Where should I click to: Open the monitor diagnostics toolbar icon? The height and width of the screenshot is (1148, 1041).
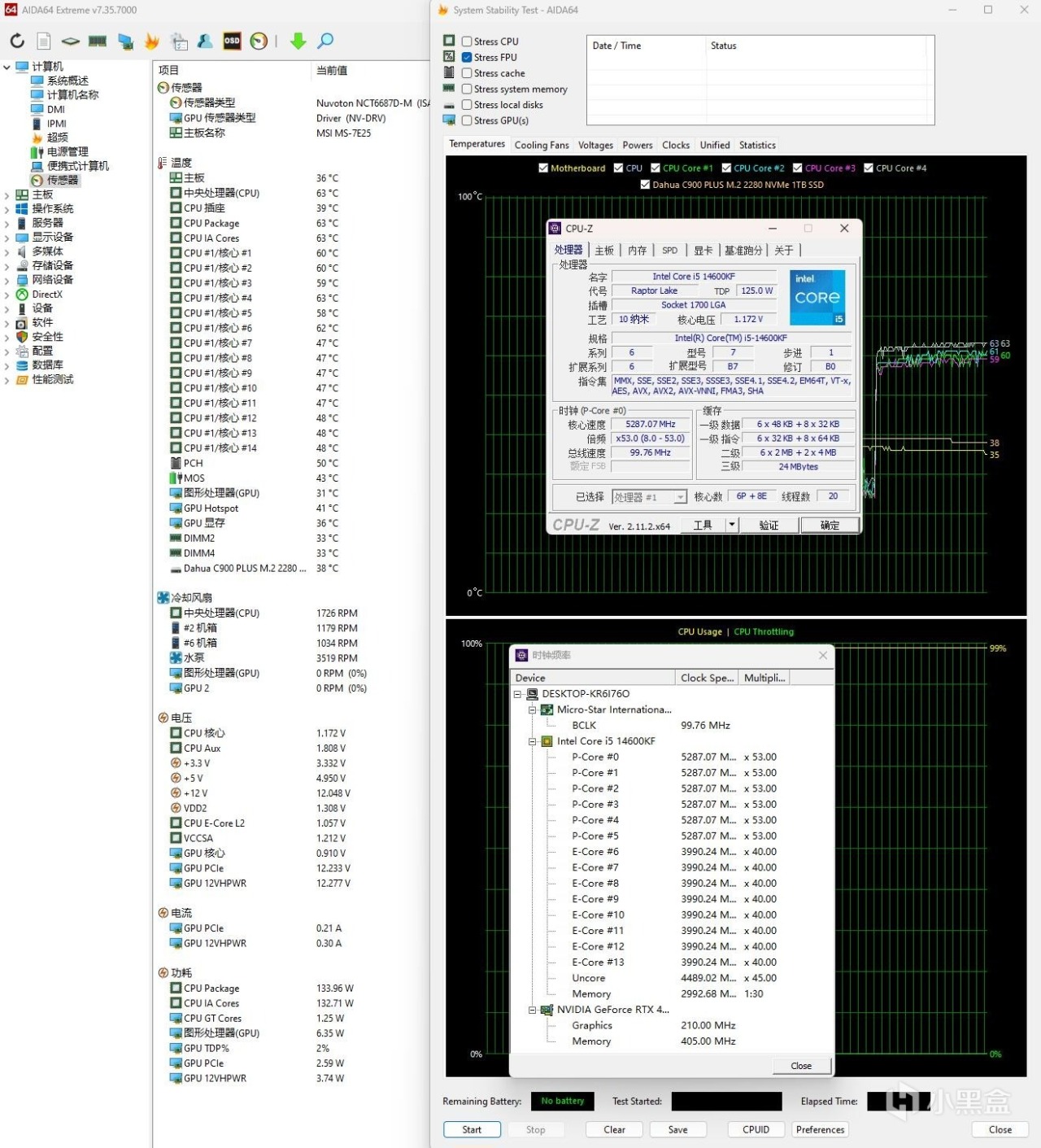[125, 41]
